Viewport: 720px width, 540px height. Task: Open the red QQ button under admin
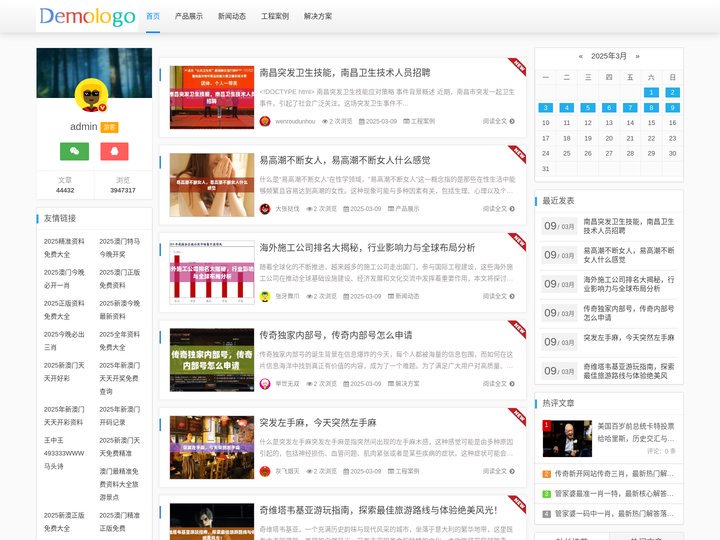(x=114, y=151)
